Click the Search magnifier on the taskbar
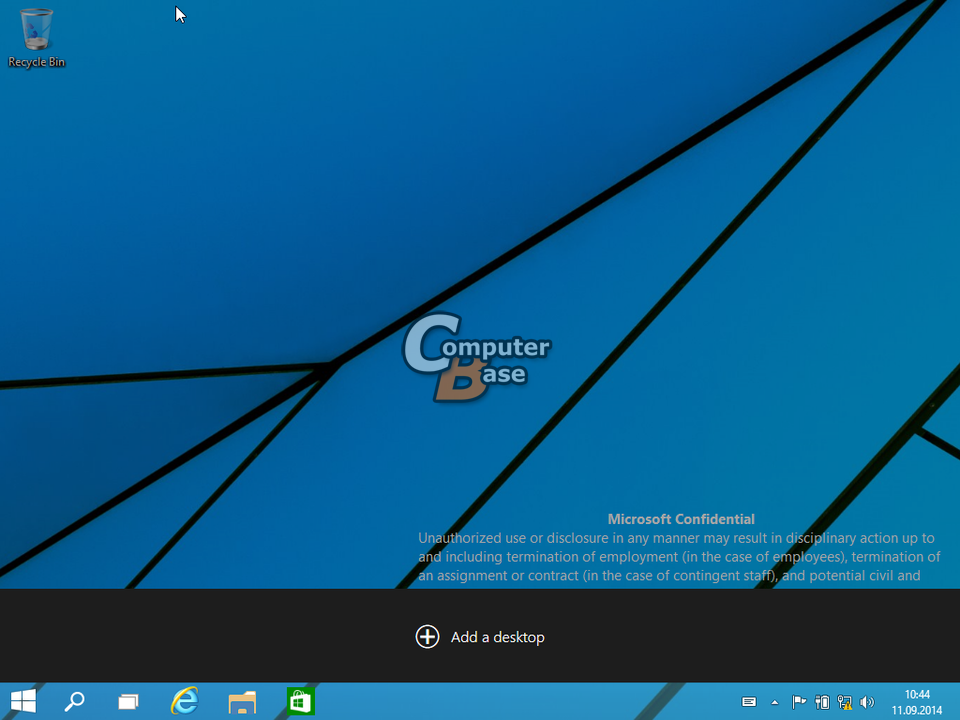Viewport: 960px width, 720px height. pyautogui.click(x=75, y=701)
